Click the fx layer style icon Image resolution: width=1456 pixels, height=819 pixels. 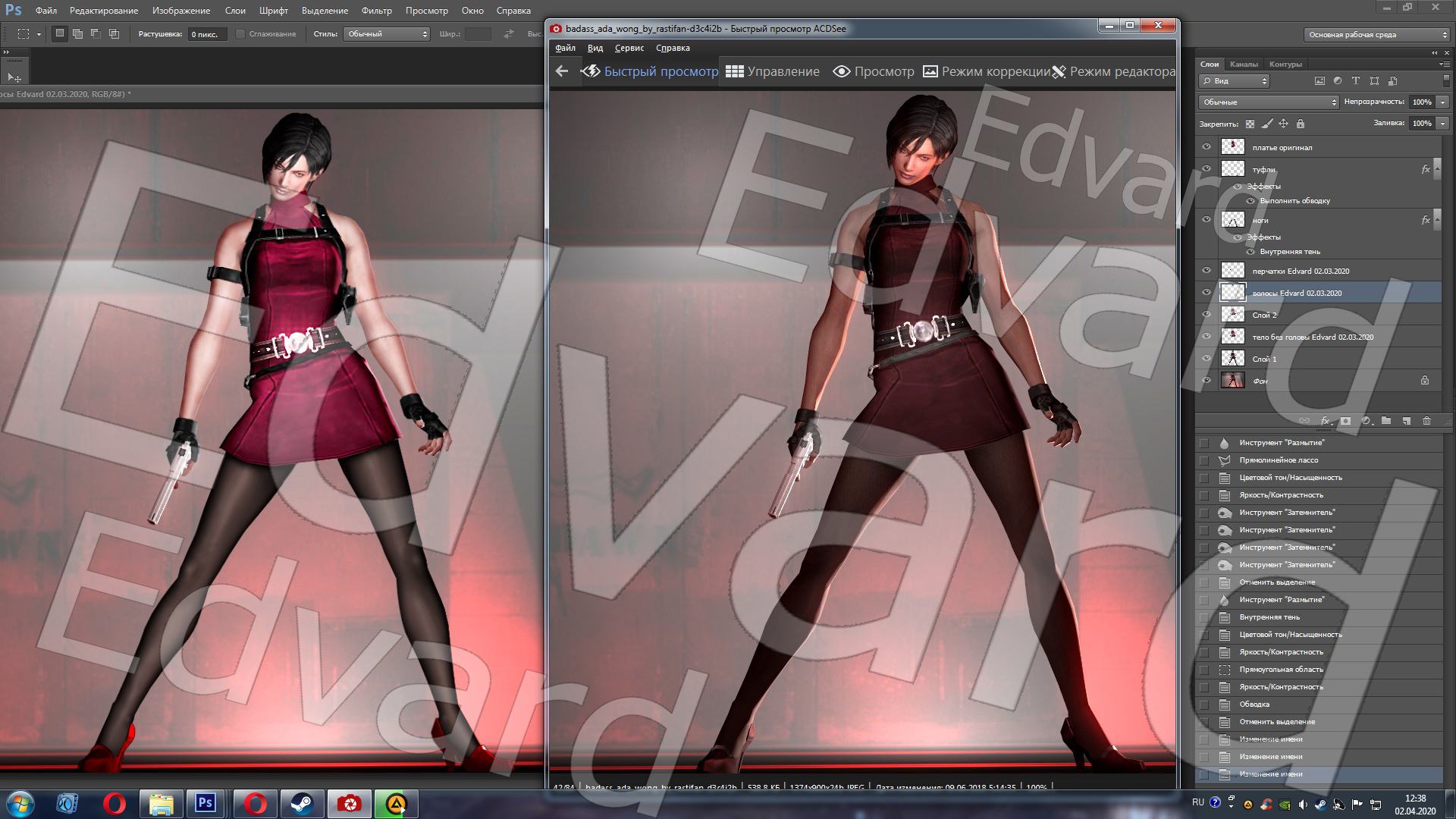pyautogui.click(x=1325, y=421)
